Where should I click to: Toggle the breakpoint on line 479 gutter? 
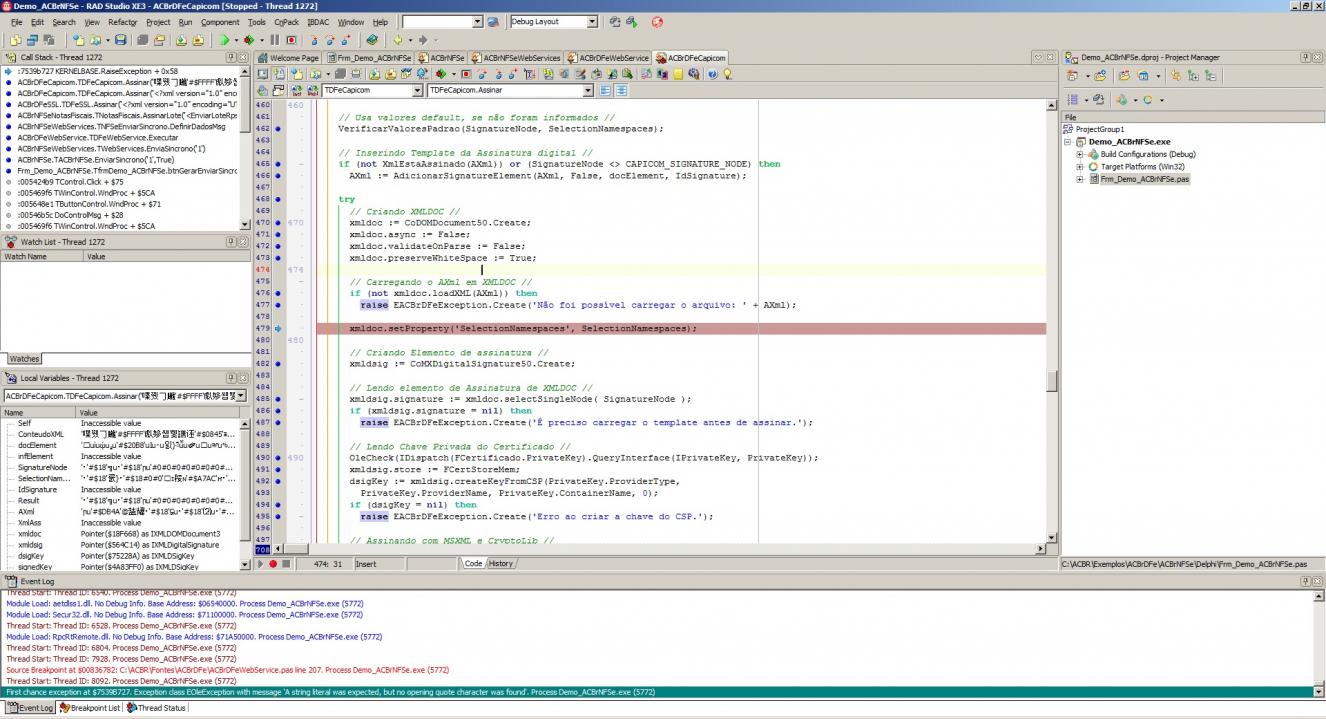coord(278,328)
